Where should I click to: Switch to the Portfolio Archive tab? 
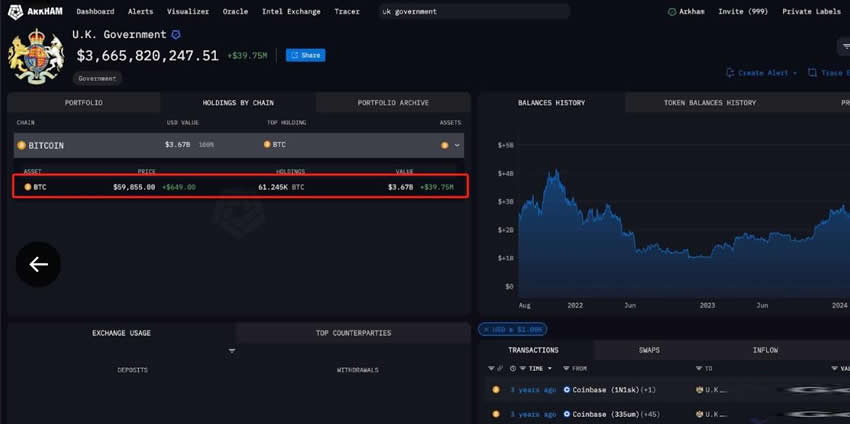coord(393,103)
